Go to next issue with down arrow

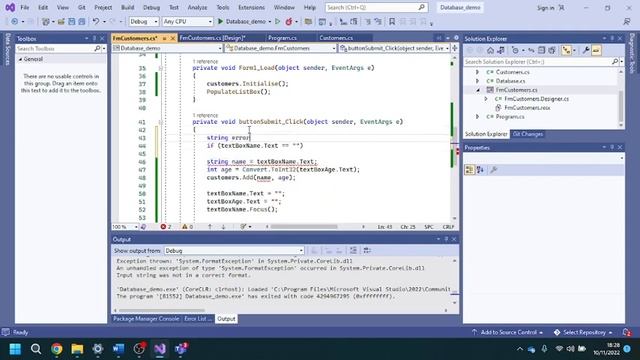pyautogui.click(x=223, y=227)
